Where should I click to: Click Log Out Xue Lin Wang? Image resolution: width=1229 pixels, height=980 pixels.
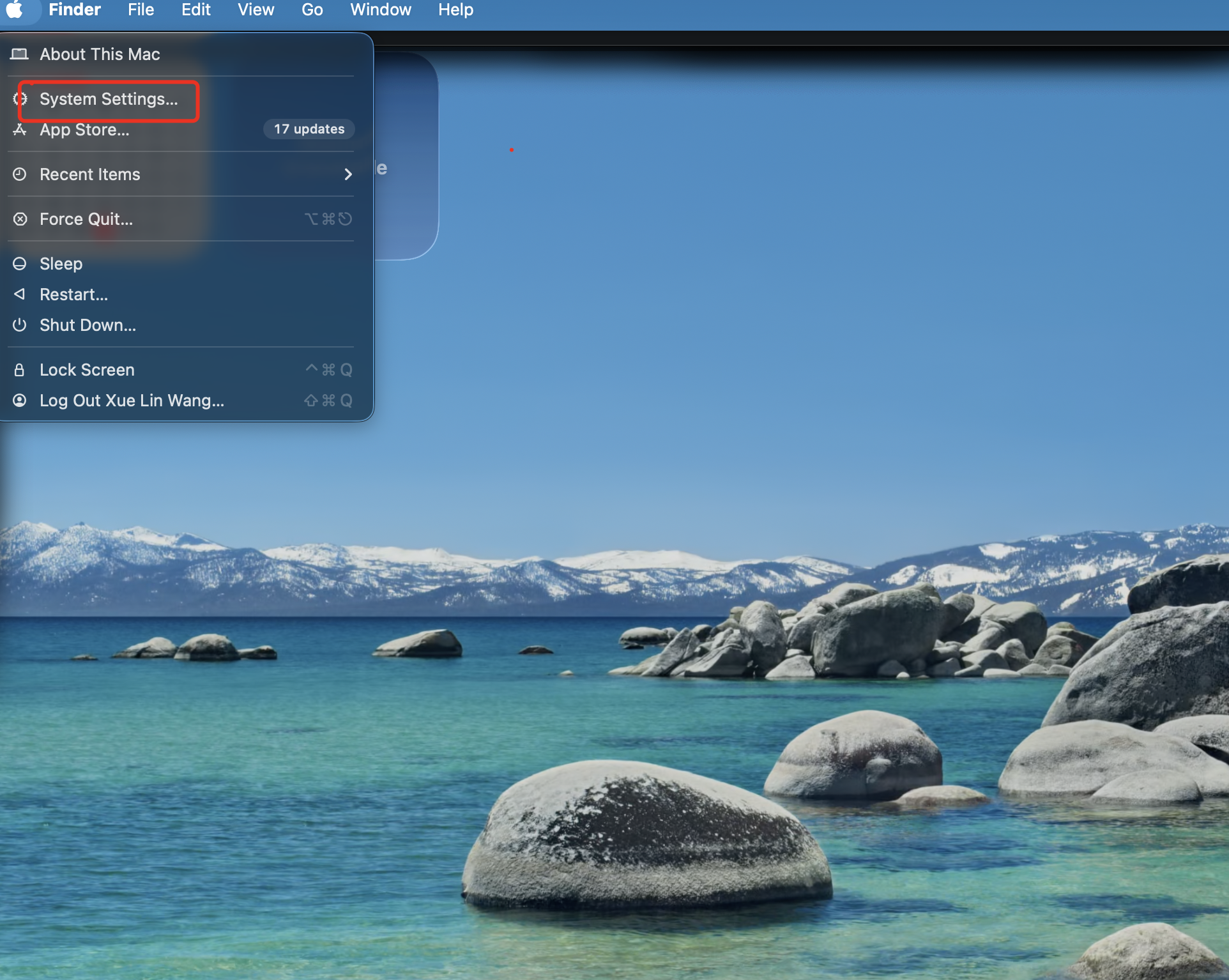(x=132, y=401)
